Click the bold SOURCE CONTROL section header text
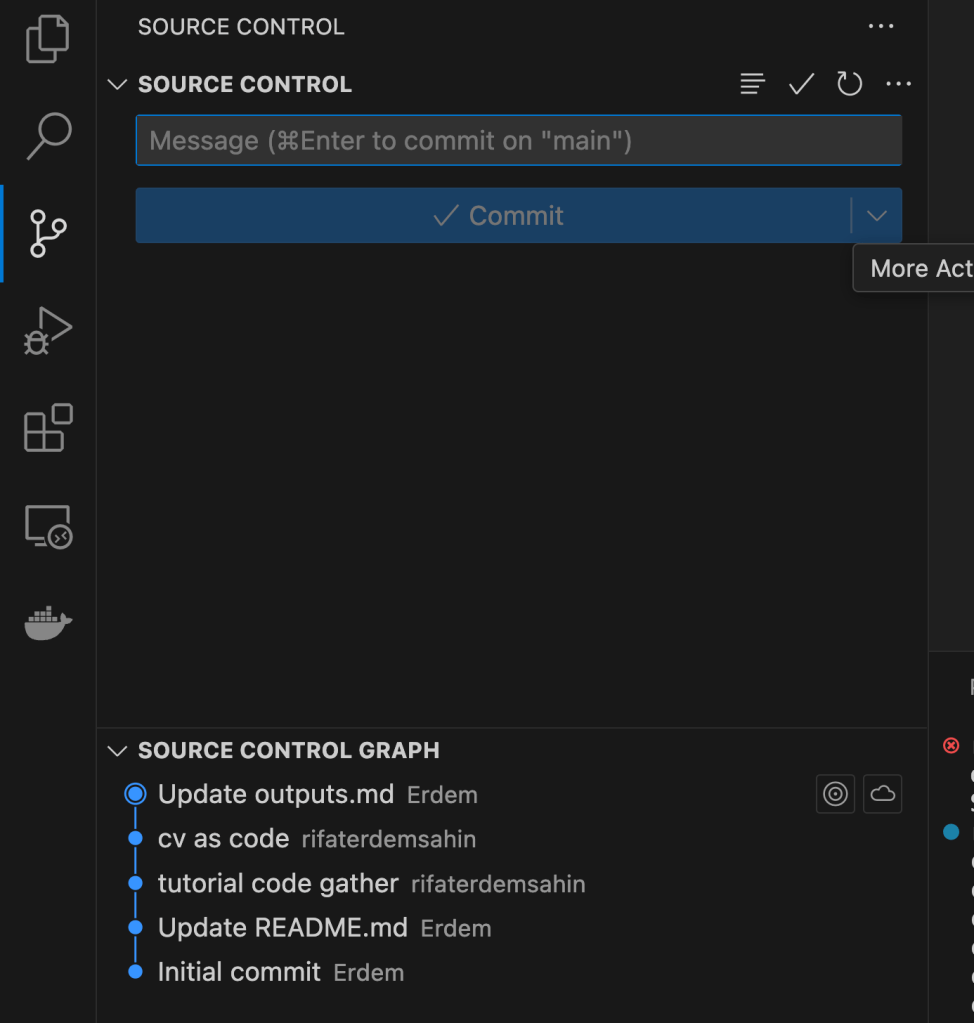This screenshot has height=1023, width=974. click(245, 84)
